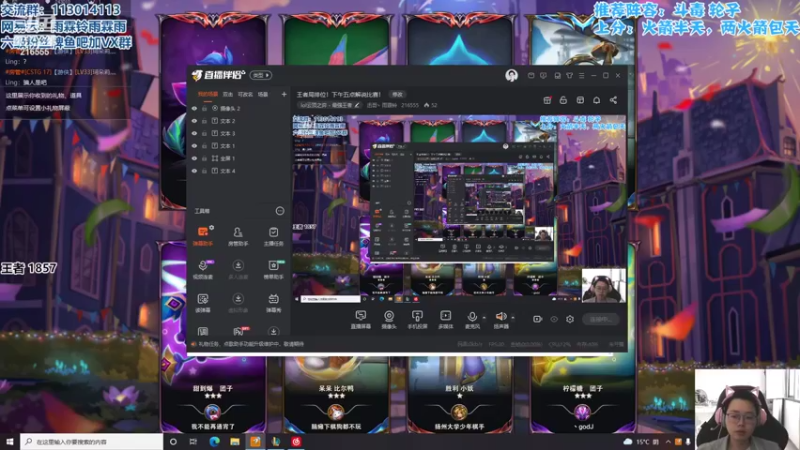The image size is (800, 450).
Task: Open the settings gear in bottom bar
Action: 570,319
